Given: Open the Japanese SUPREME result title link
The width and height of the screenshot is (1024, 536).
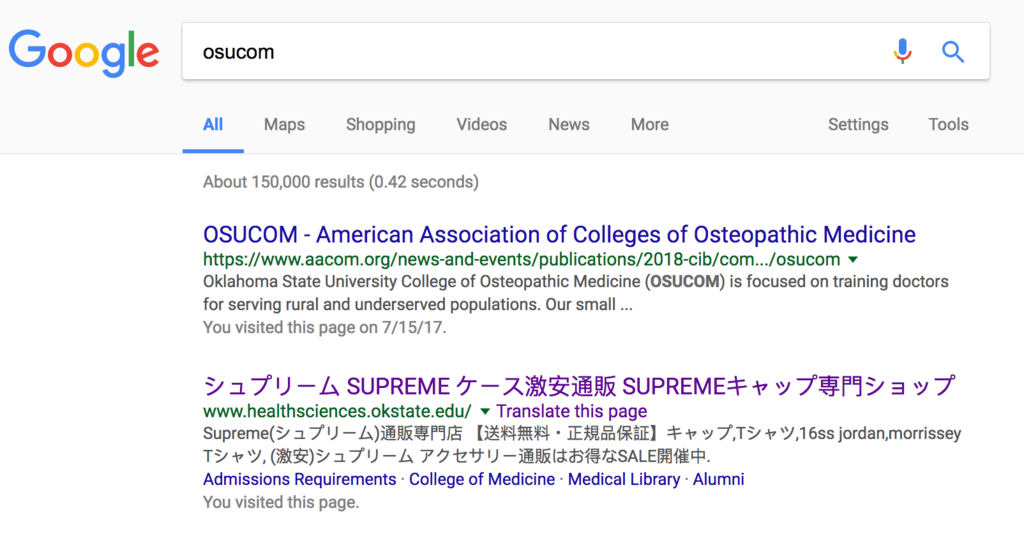Looking at the screenshot, I should coord(579,386).
